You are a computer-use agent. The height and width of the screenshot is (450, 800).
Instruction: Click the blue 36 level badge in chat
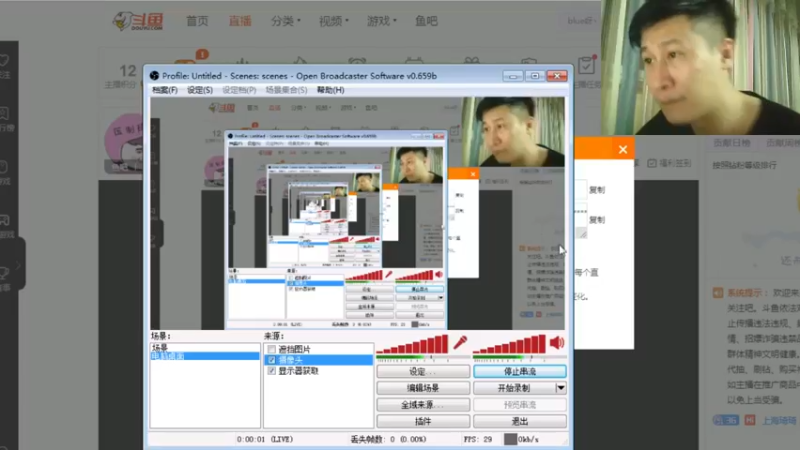click(726, 420)
